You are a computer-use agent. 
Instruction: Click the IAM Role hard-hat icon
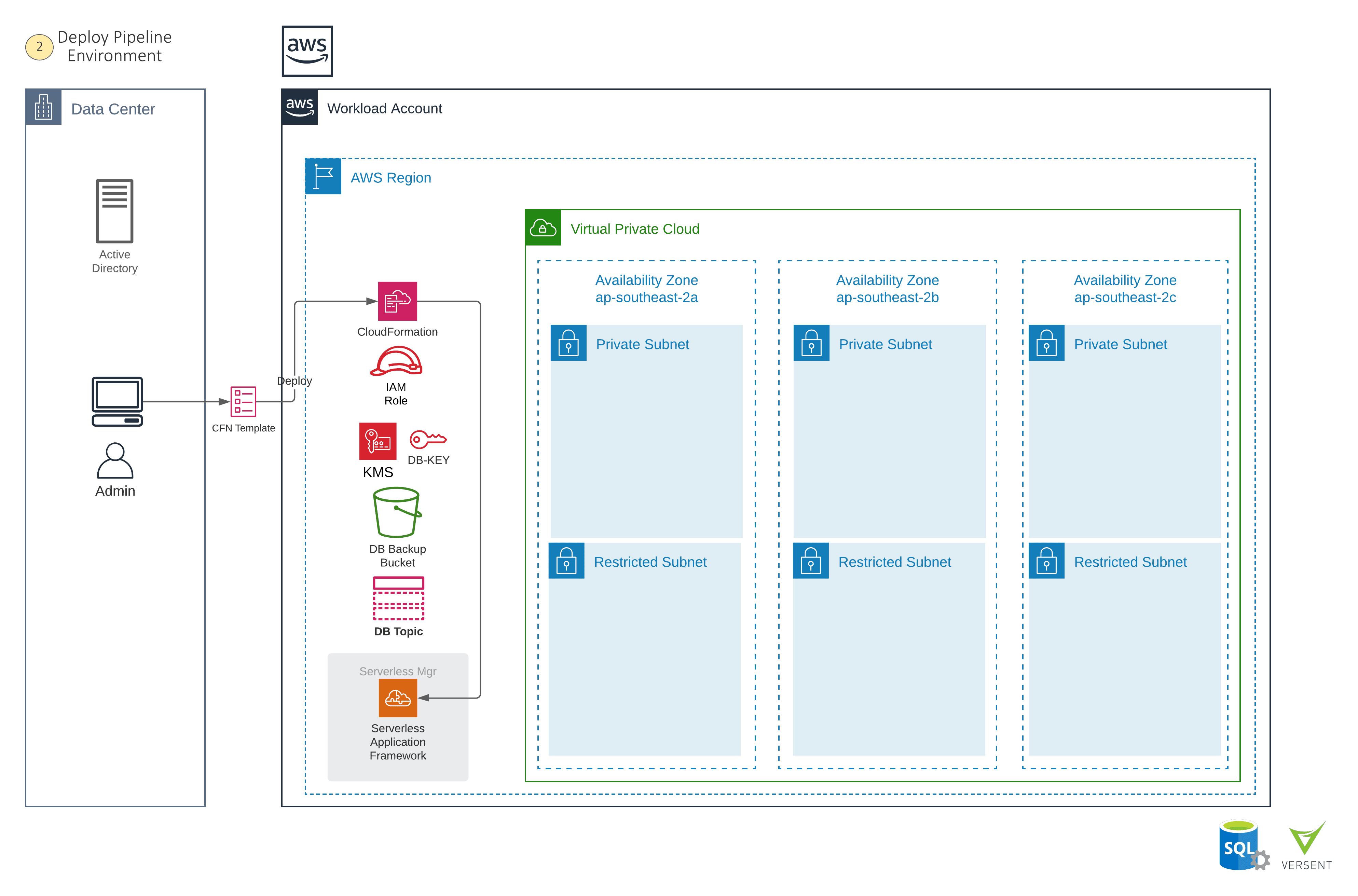point(396,361)
